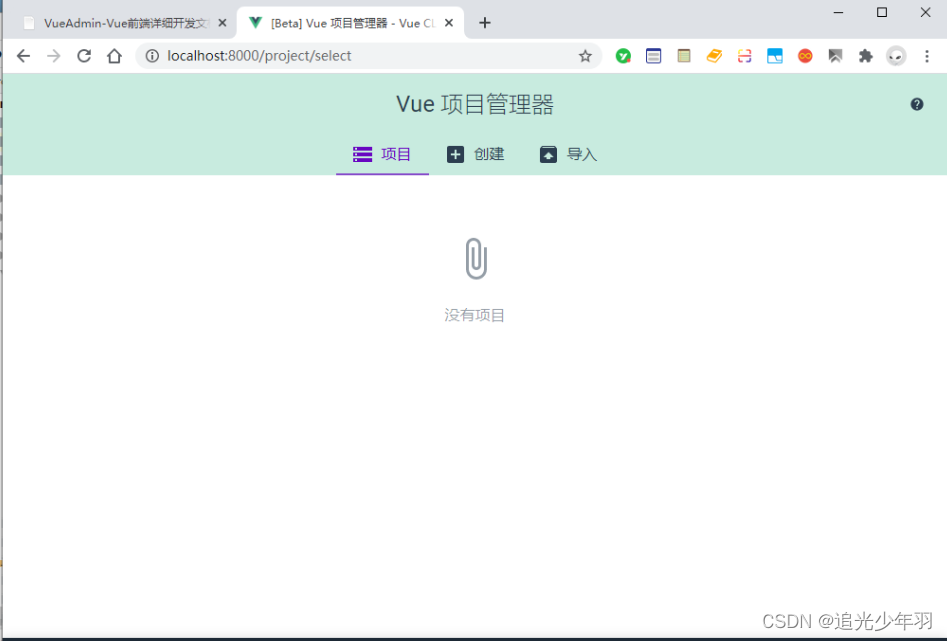
Task: Bookmark this page with the star icon
Action: [x=585, y=56]
